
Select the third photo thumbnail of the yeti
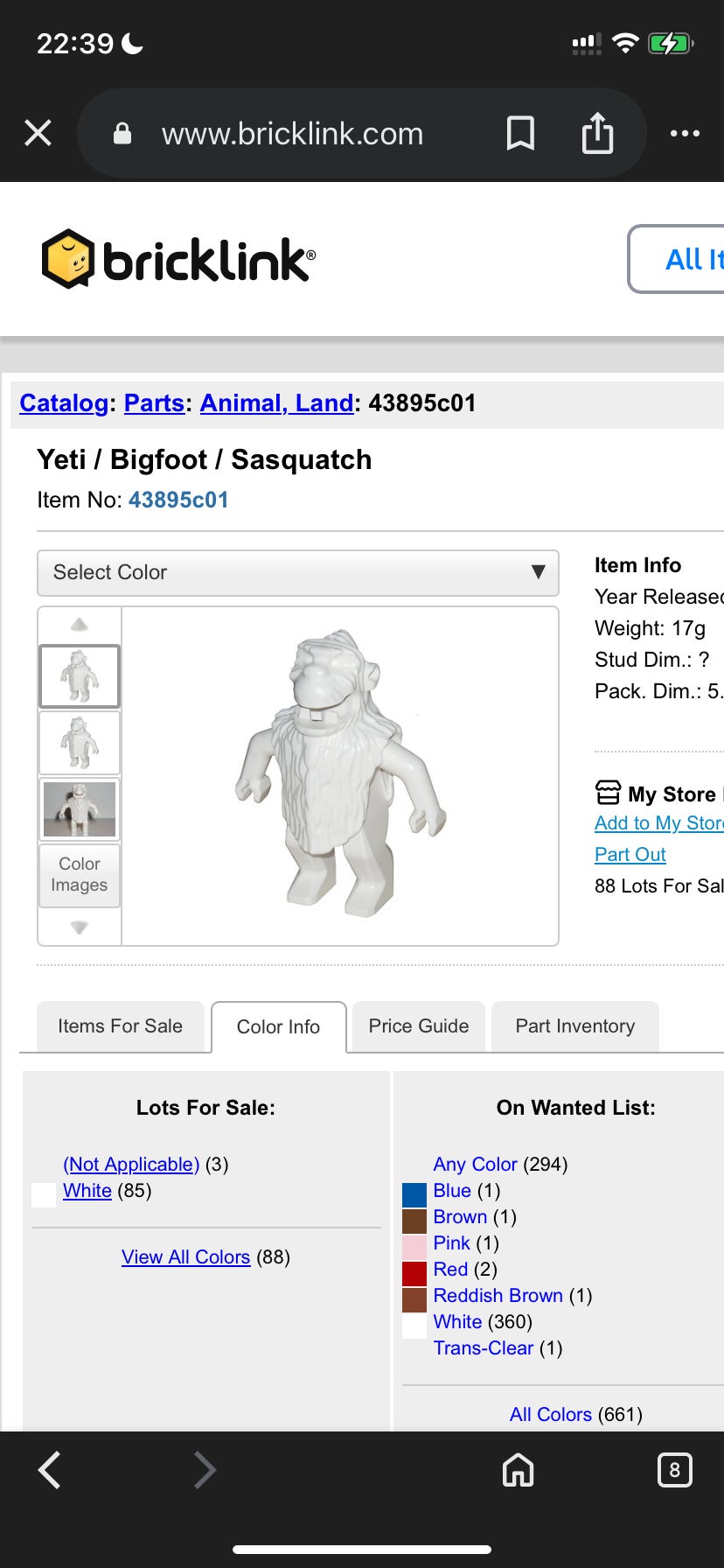[80, 808]
